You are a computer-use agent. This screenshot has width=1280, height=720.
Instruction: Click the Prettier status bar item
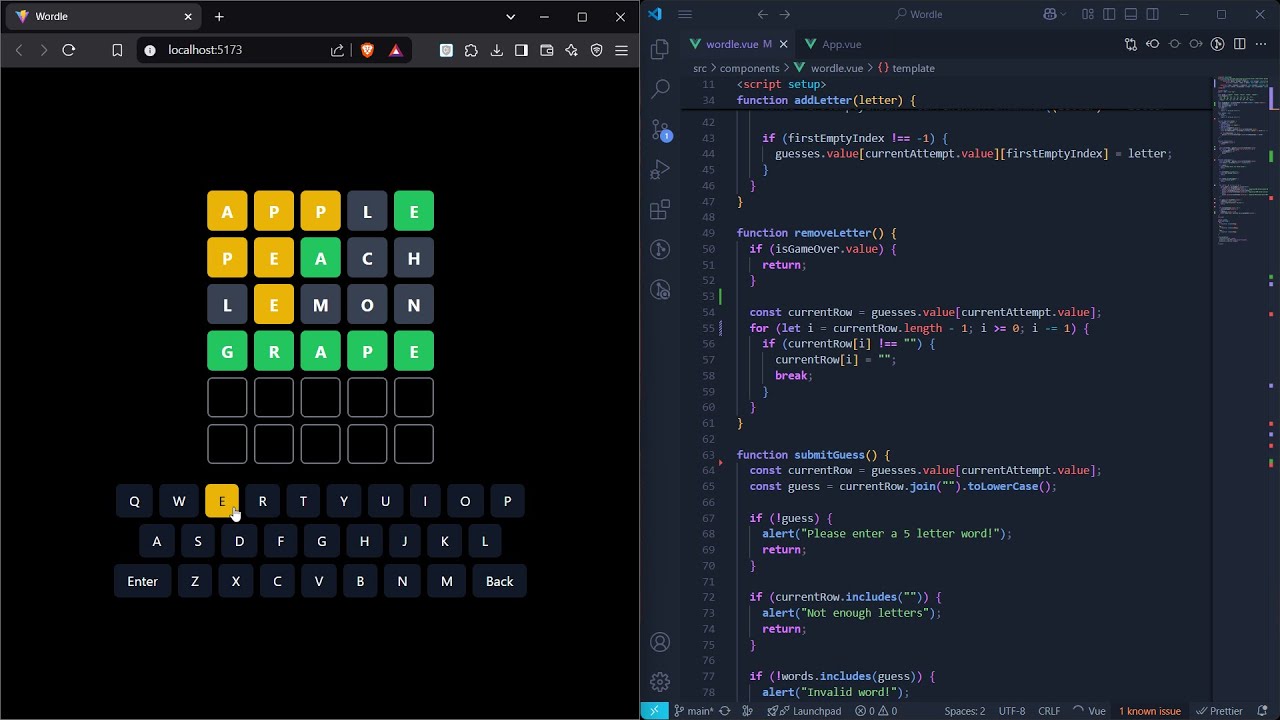tap(1219, 711)
